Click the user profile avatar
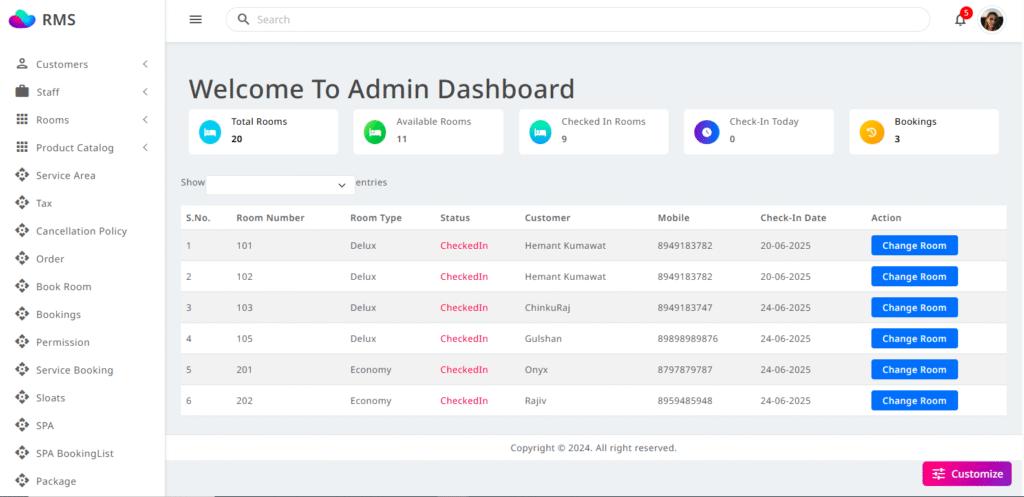 [x=991, y=20]
